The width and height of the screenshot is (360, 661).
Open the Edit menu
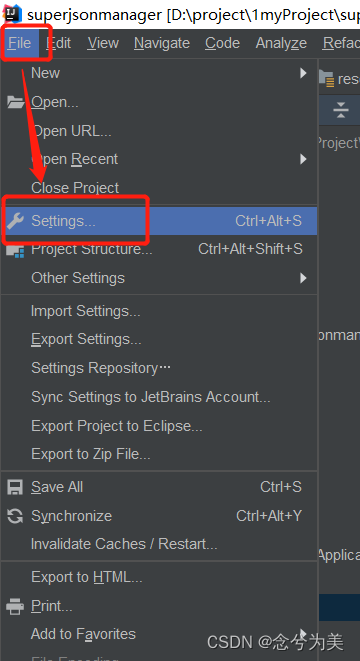coord(59,43)
